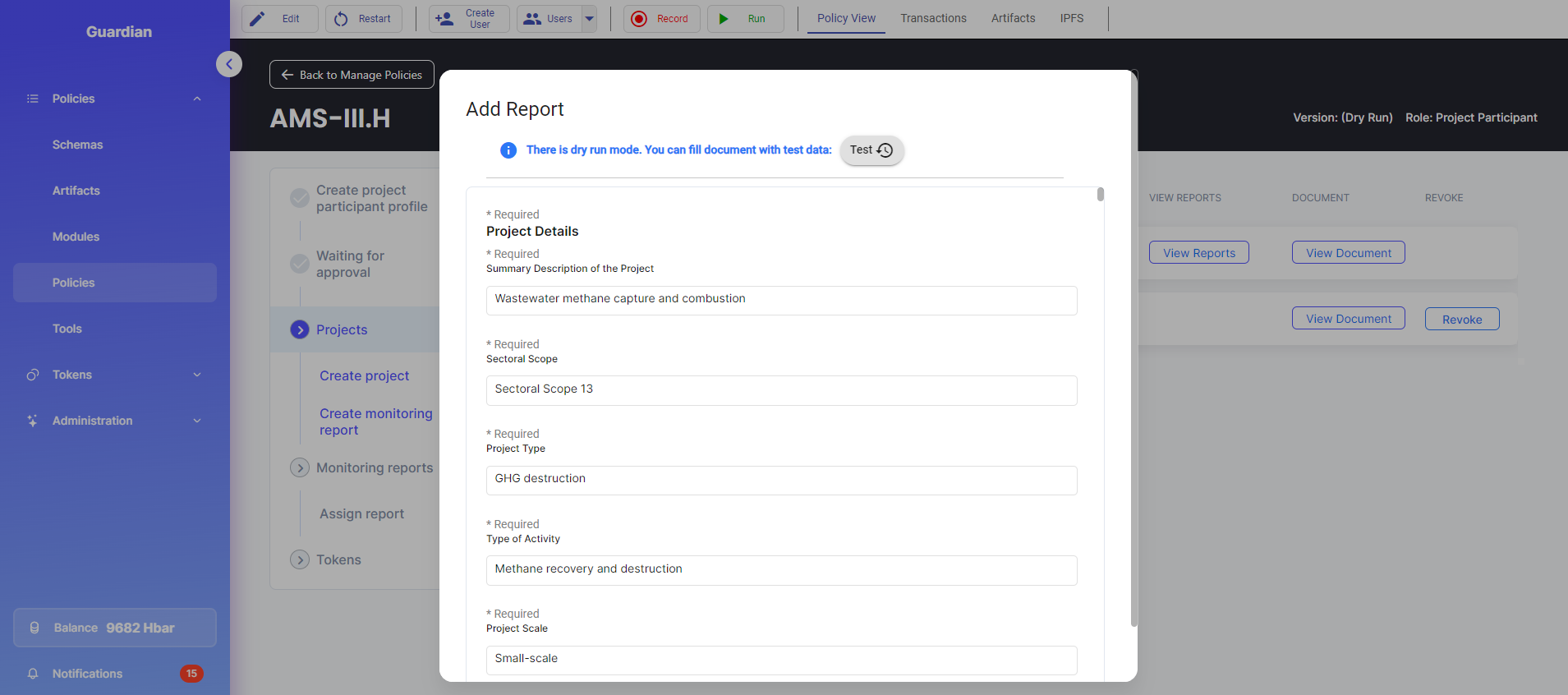Open the Users dropdown arrow
Screen dimensions: 1568x695
589,19
